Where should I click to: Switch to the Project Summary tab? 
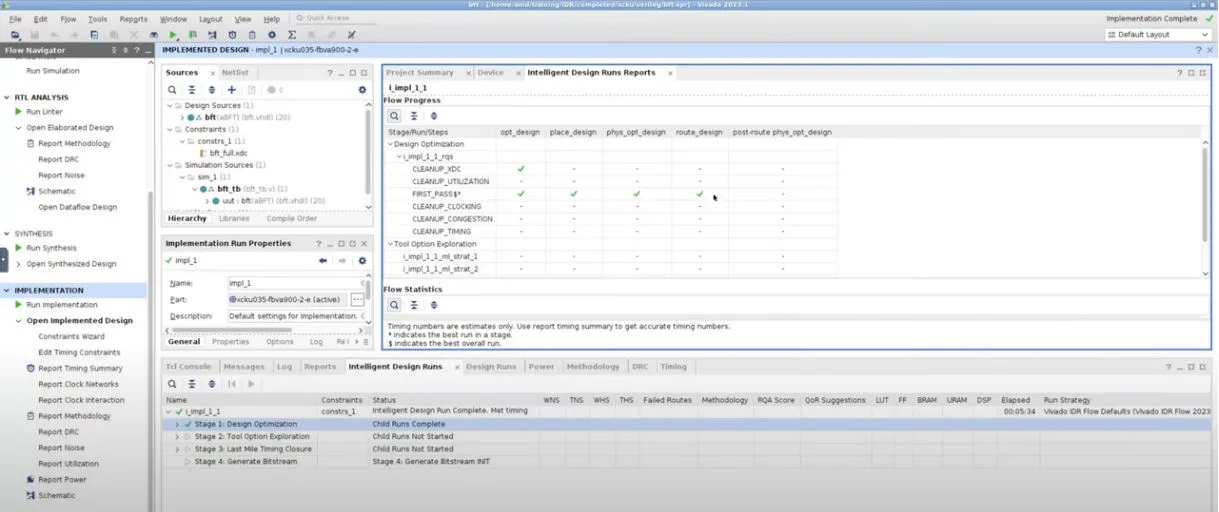click(419, 73)
